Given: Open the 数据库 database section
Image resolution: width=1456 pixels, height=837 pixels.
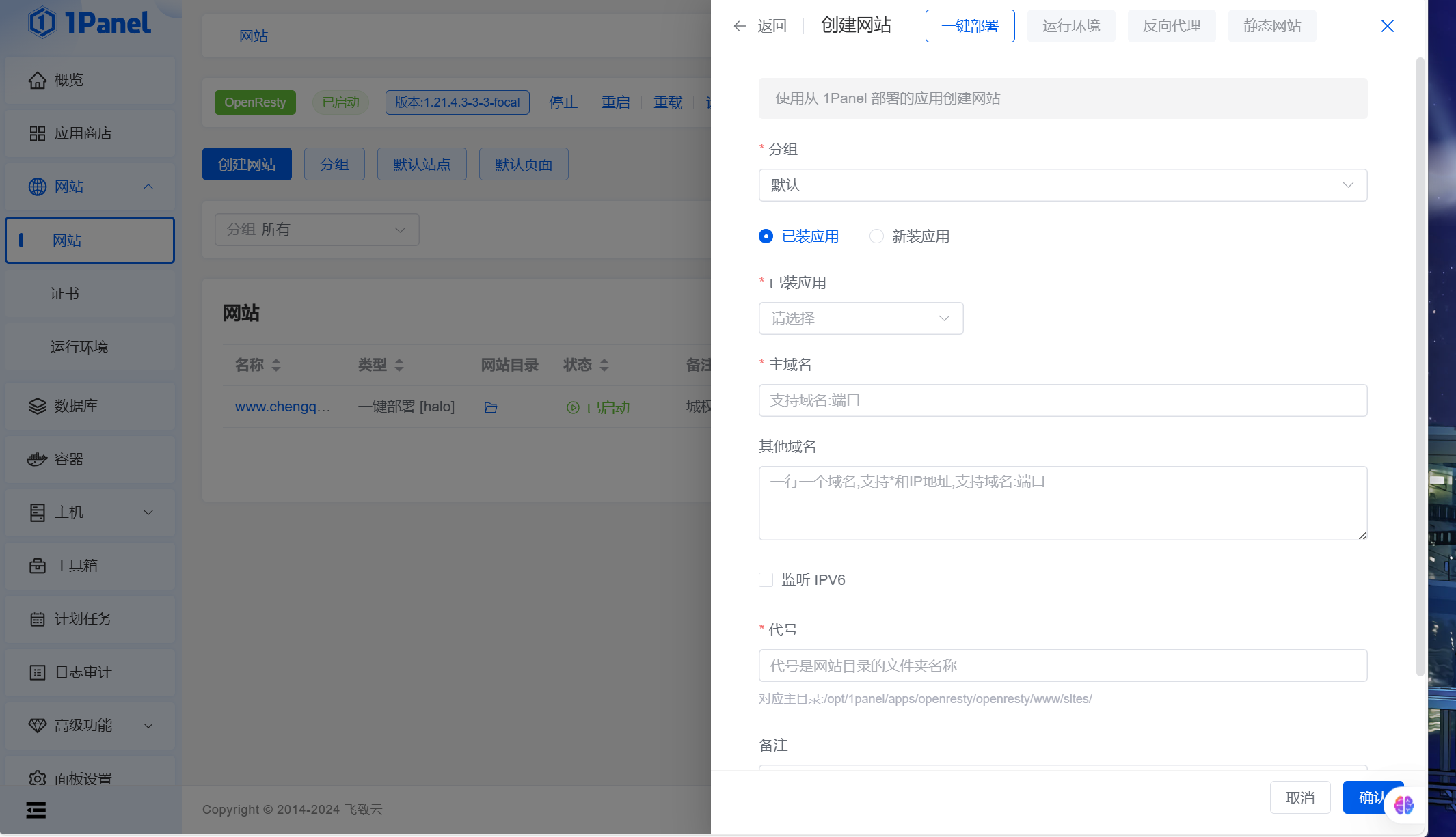Looking at the screenshot, I should coord(75,406).
